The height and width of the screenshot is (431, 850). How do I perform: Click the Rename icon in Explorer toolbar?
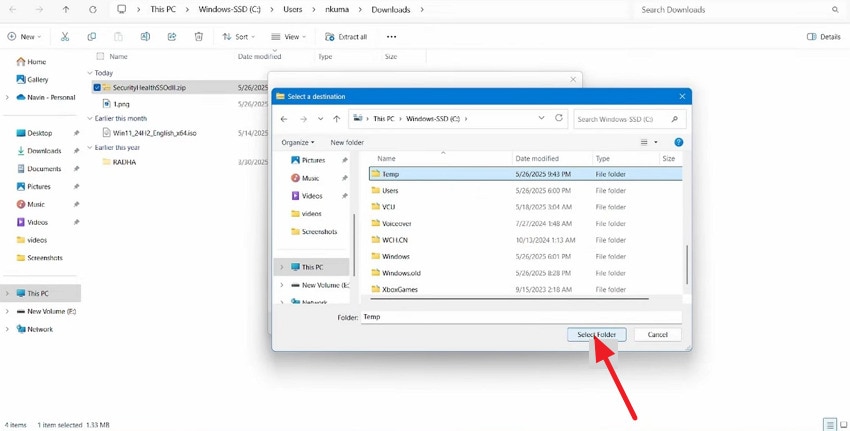[145, 37]
